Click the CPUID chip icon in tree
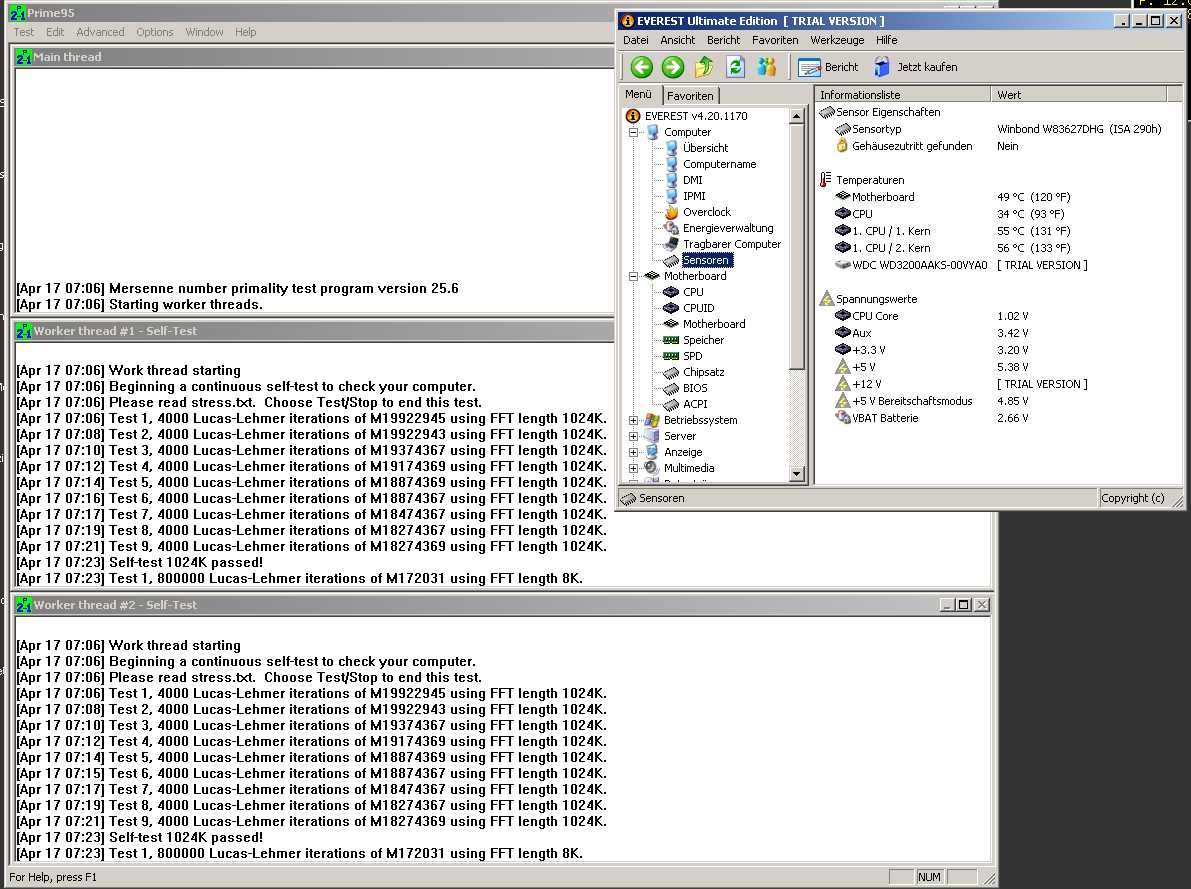The height and width of the screenshot is (889, 1191). (x=671, y=308)
